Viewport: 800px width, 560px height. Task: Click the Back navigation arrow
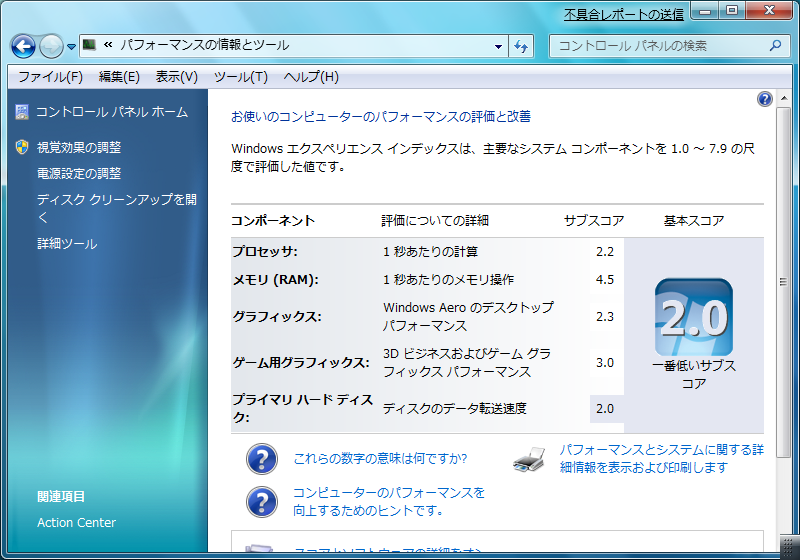(x=23, y=46)
